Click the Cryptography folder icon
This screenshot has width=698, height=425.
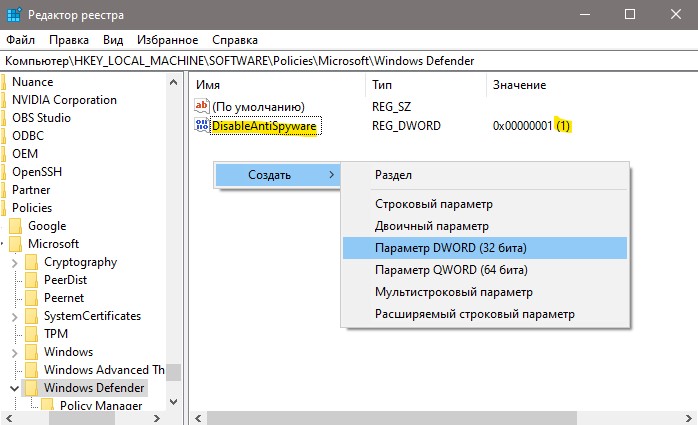pyautogui.click(x=32, y=262)
